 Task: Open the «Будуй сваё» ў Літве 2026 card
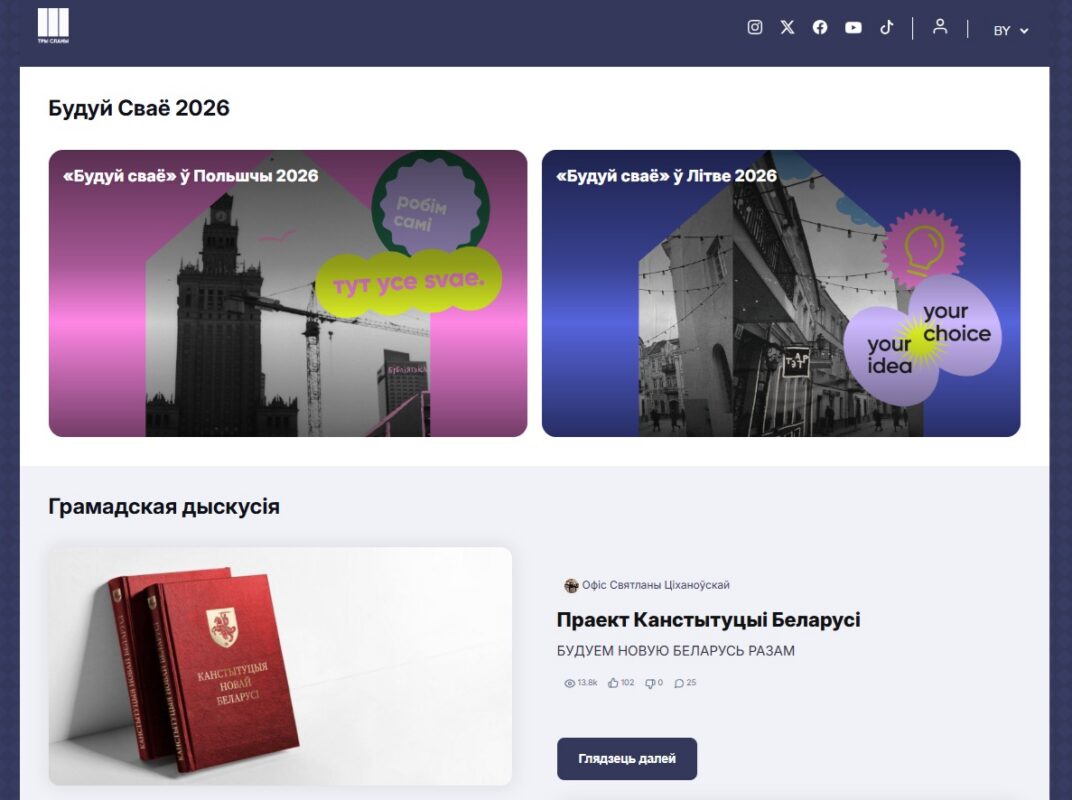click(x=781, y=293)
